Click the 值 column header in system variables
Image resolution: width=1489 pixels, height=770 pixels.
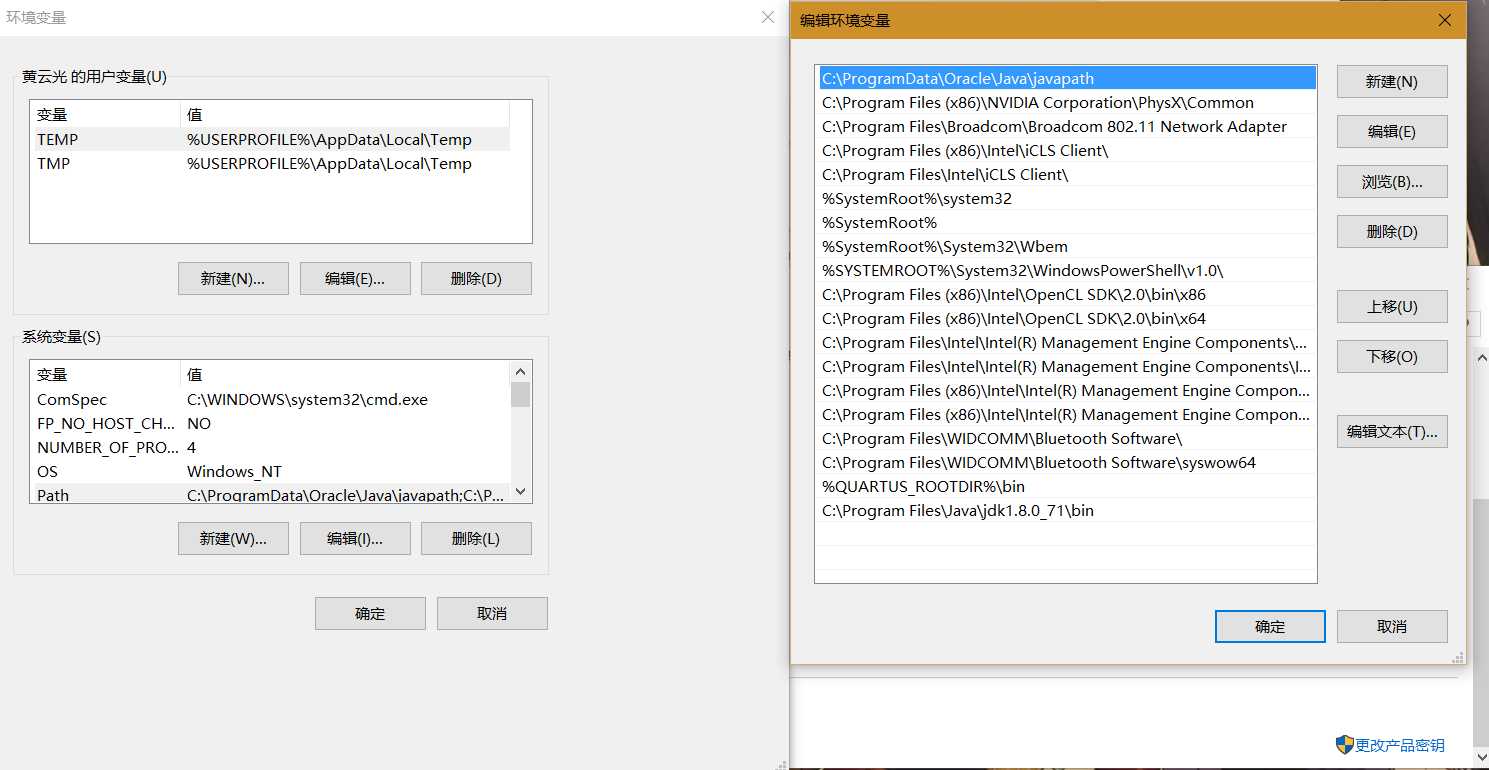[x=345, y=375]
